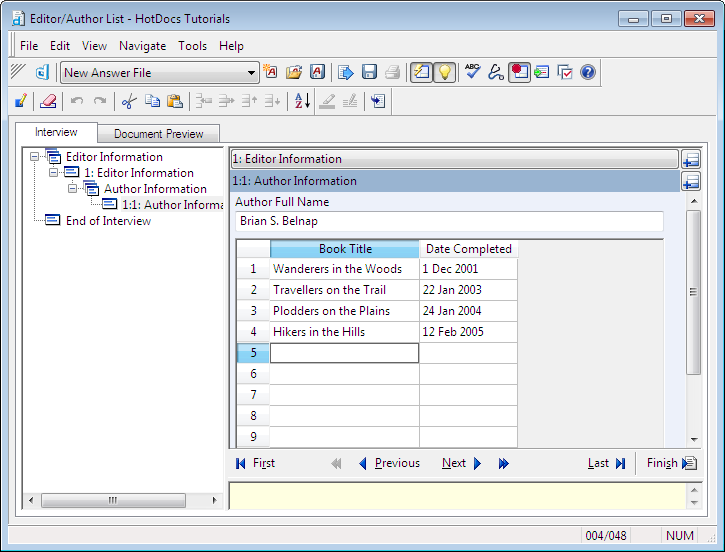Click the Cut scissors icon

(x=129, y=101)
